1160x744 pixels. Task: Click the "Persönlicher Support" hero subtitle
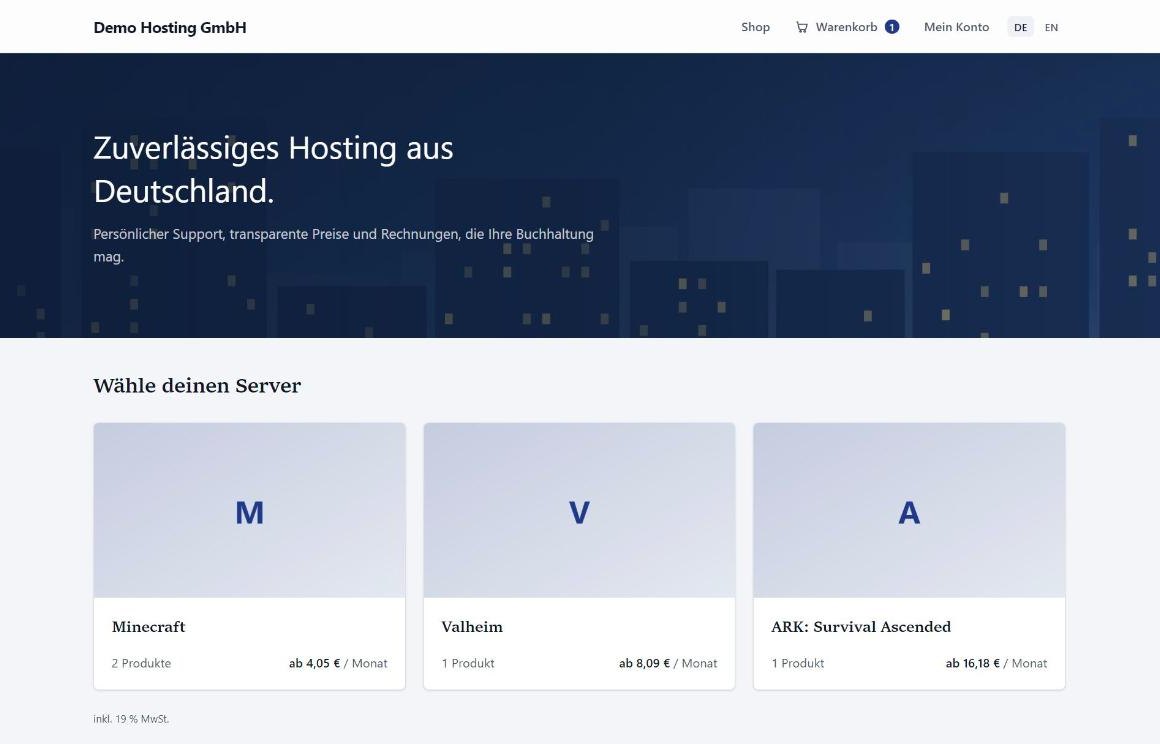pos(343,245)
